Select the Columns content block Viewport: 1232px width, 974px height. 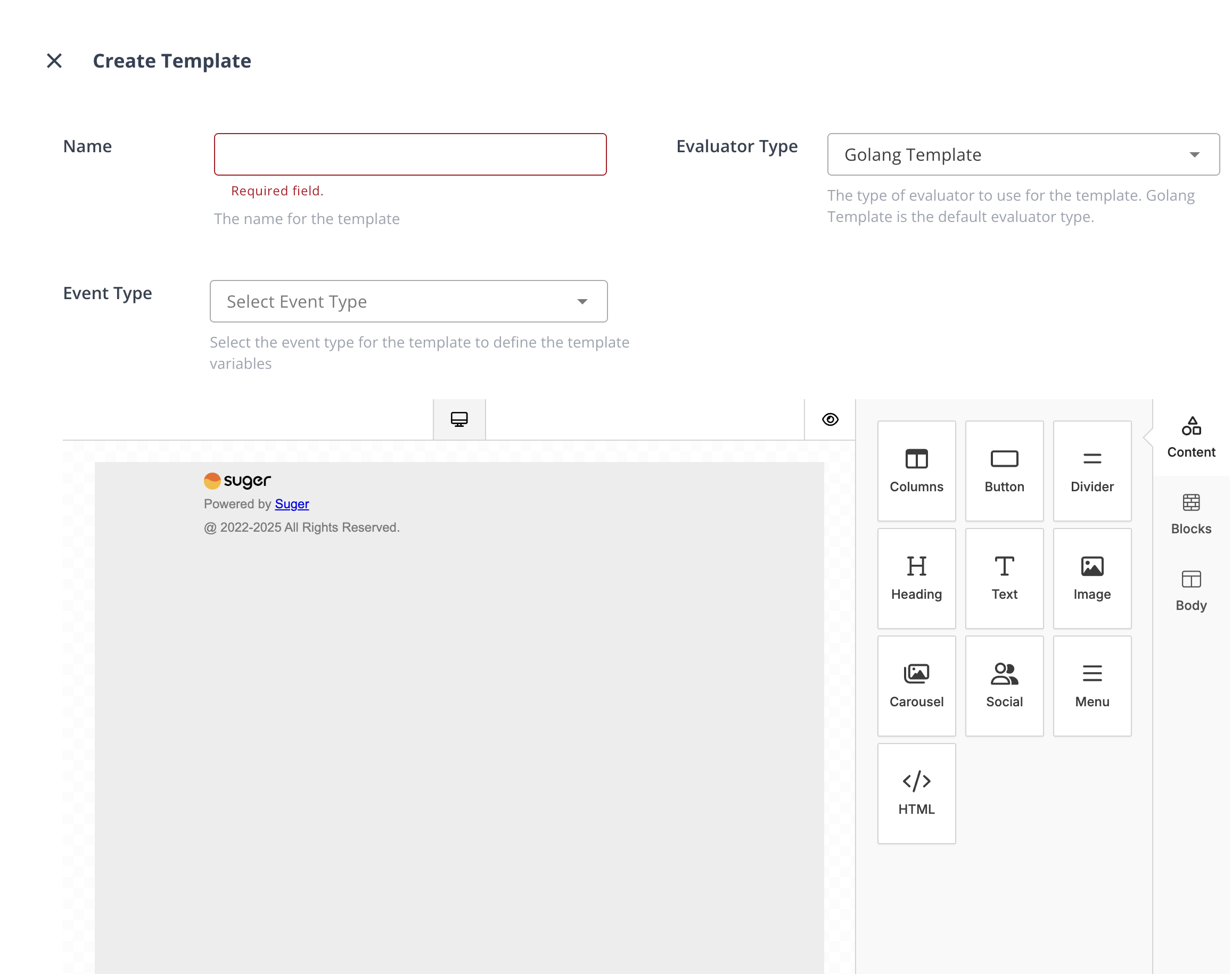(x=916, y=471)
